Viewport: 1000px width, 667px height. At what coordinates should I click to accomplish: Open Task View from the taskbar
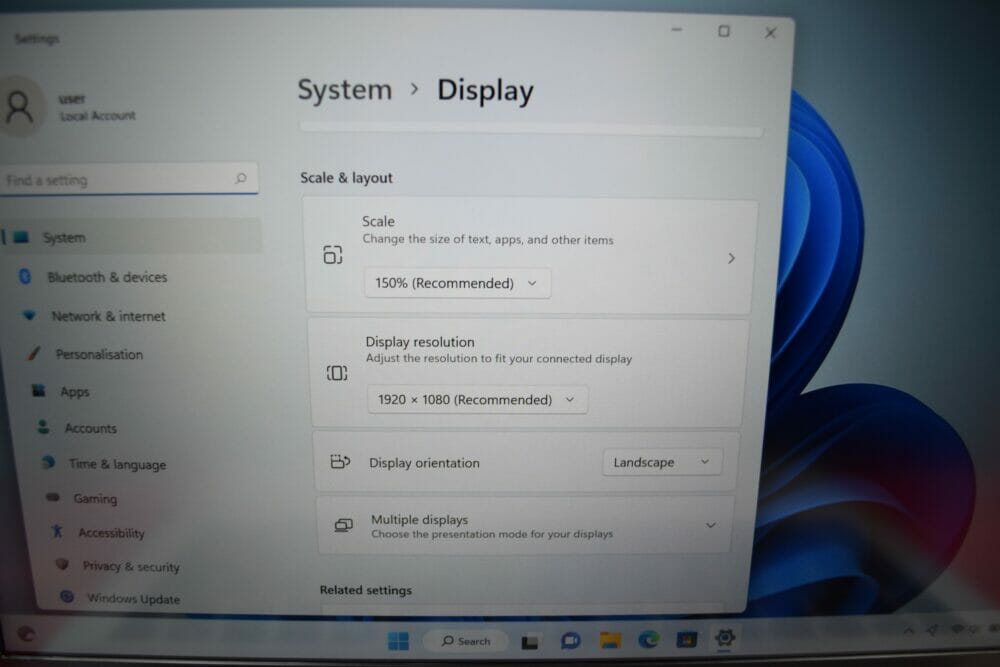point(530,641)
